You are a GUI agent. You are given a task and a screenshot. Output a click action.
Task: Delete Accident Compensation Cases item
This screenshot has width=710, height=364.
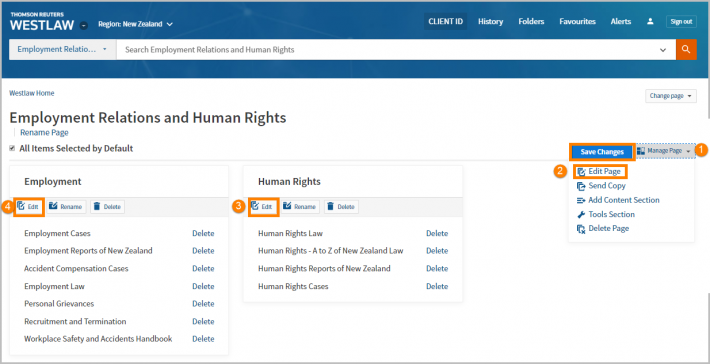click(203, 268)
